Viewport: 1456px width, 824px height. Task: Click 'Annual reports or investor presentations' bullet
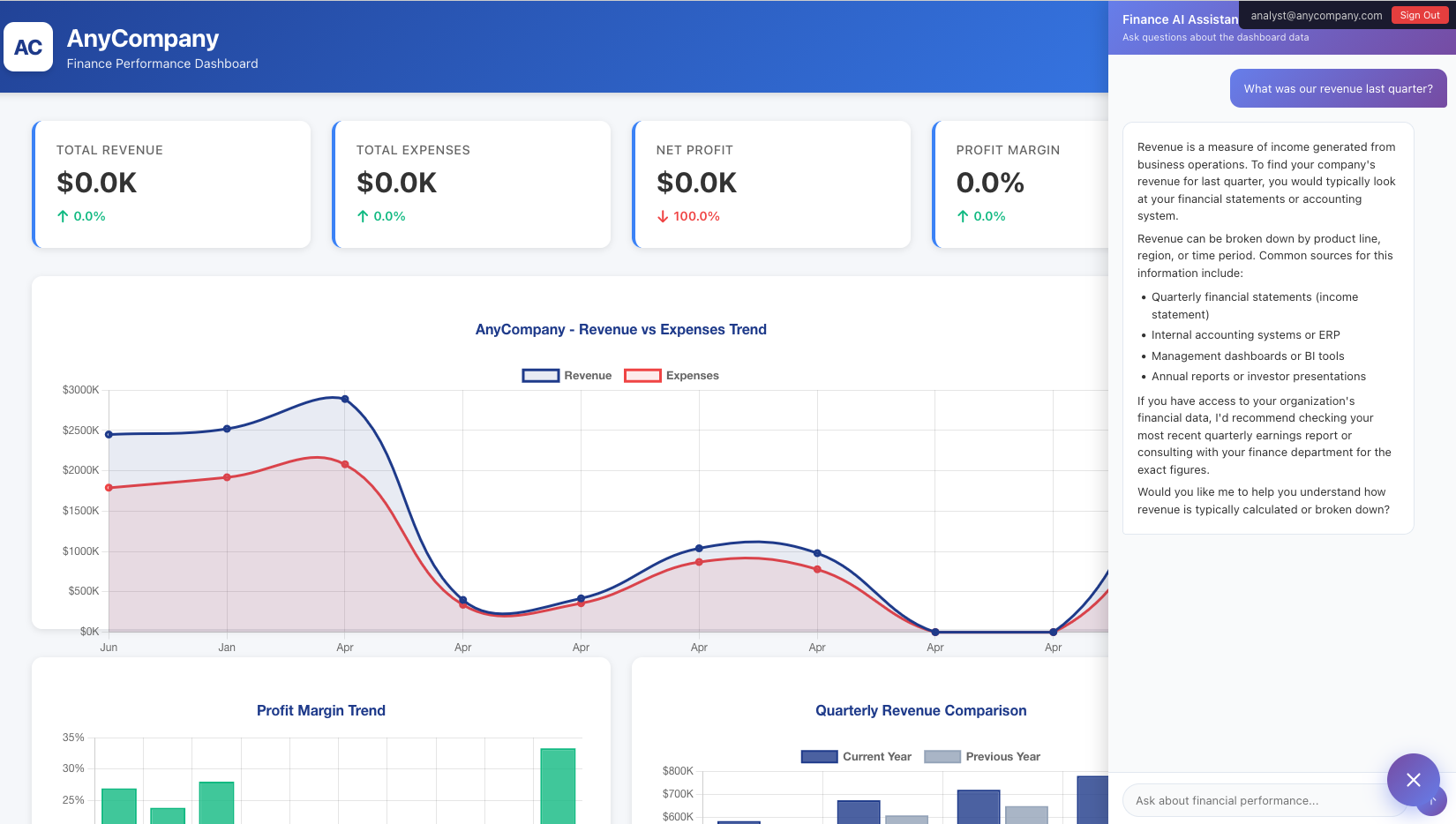(x=1258, y=377)
